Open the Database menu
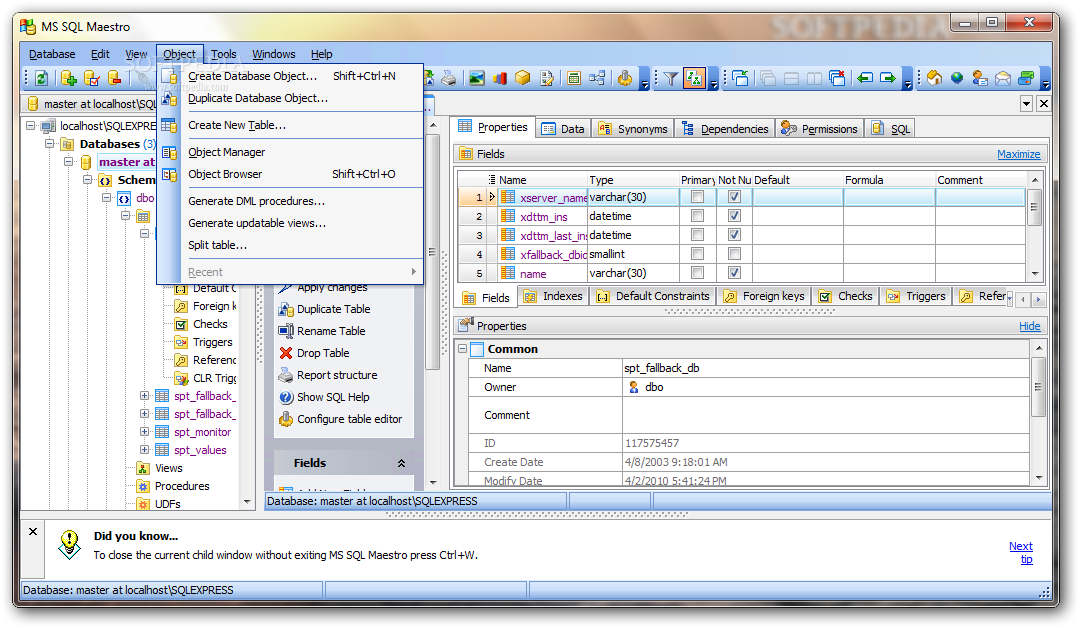 click(52, 54)
